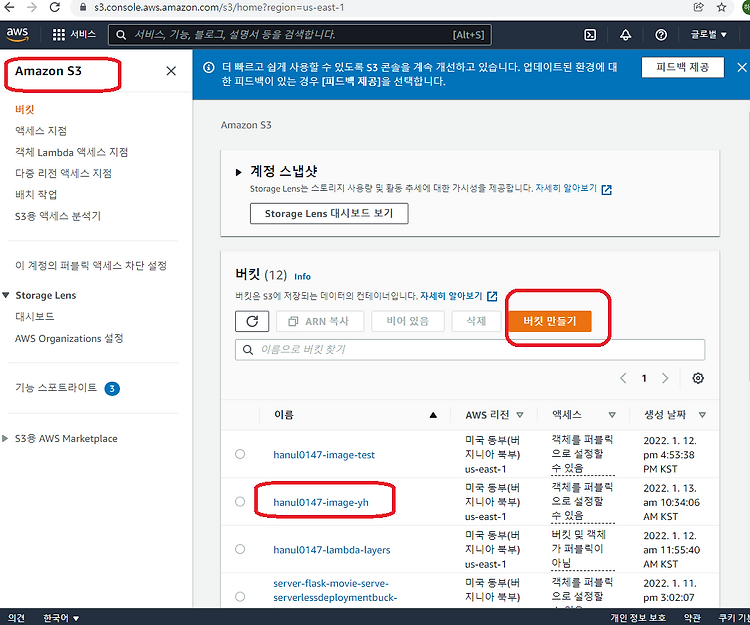750x625 pixels.
Task: Go to the previous page arrow
Action: pyautogui.click(x=623, y=378)
